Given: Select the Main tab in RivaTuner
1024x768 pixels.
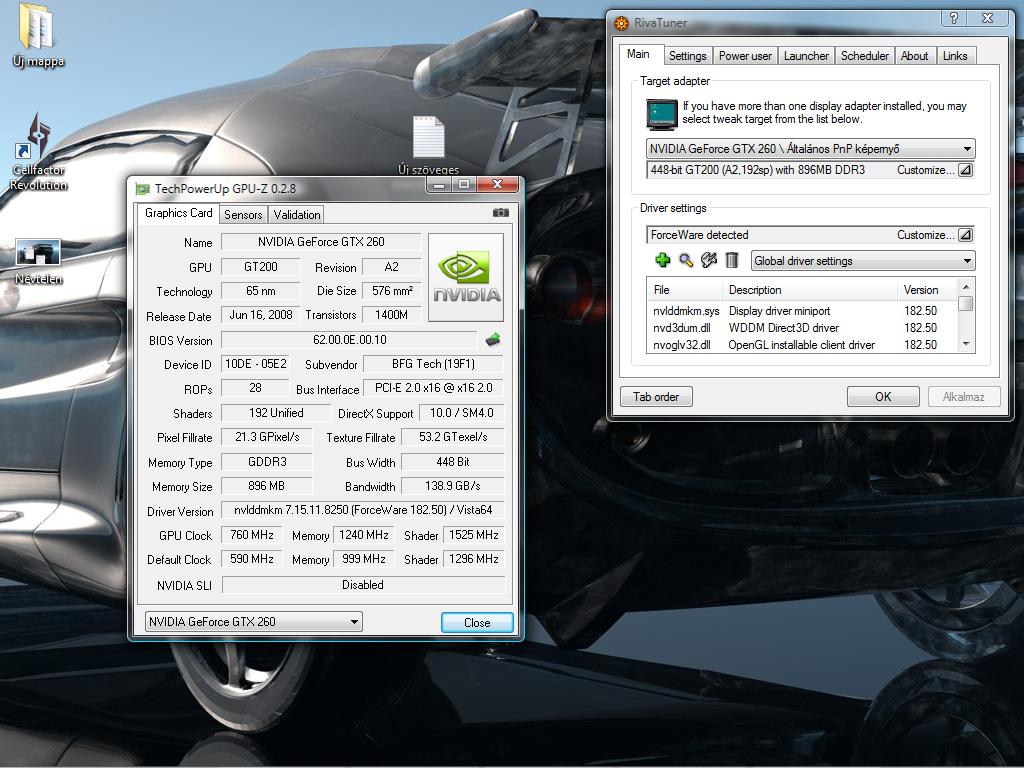Looking at the screenshot, I should click(639, 54).
